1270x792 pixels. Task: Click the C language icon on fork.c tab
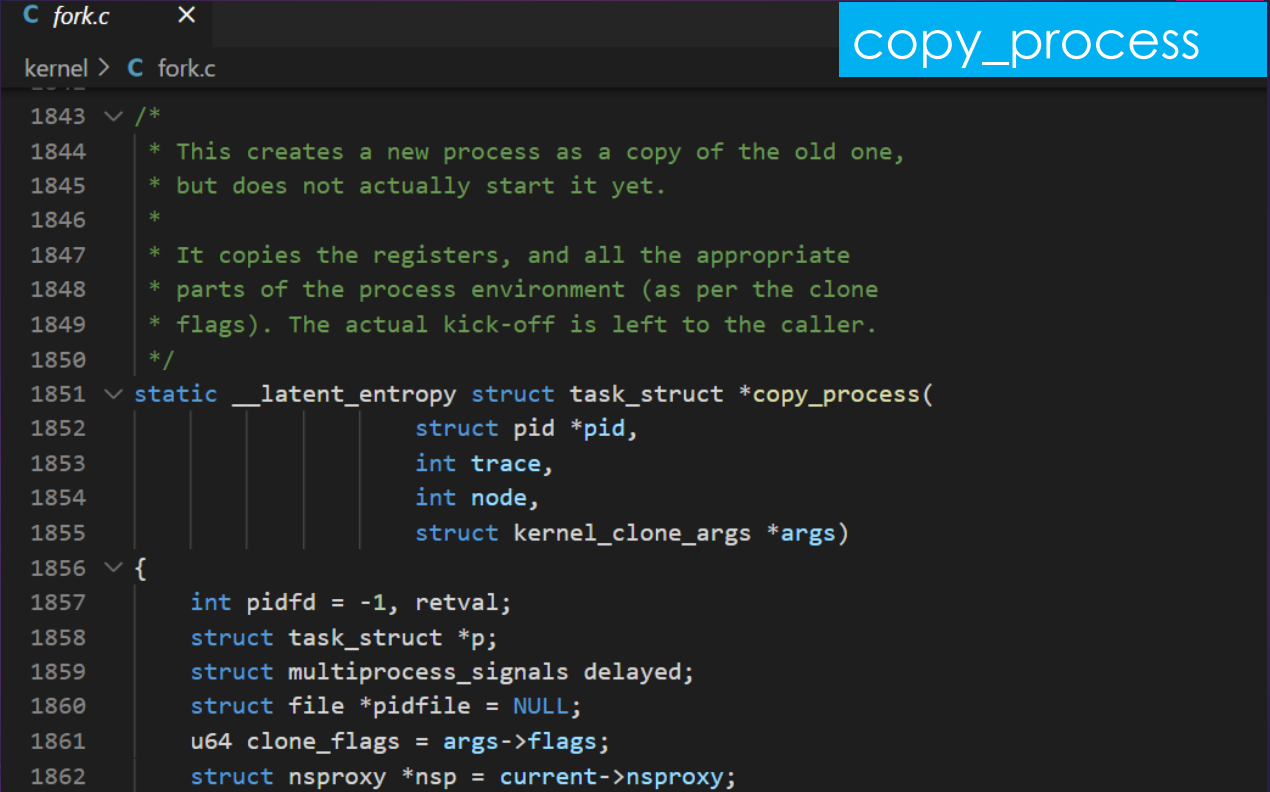tap(30, 16)
